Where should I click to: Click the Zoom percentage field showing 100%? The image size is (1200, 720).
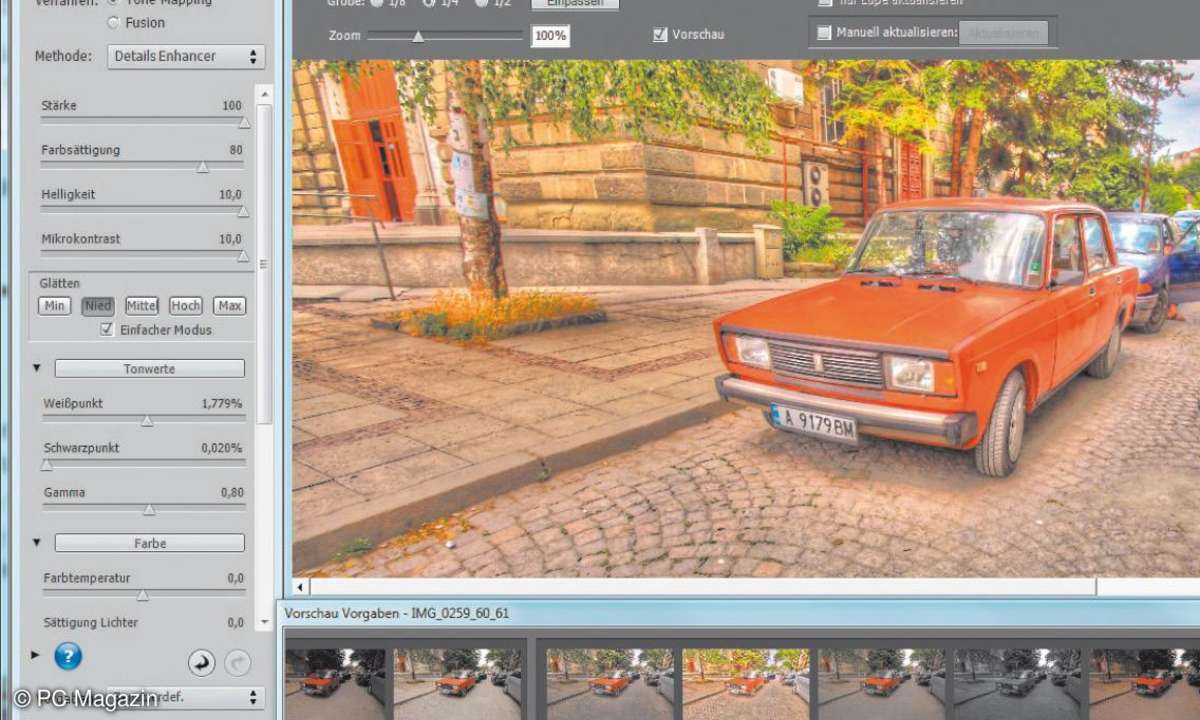[550, 36]
